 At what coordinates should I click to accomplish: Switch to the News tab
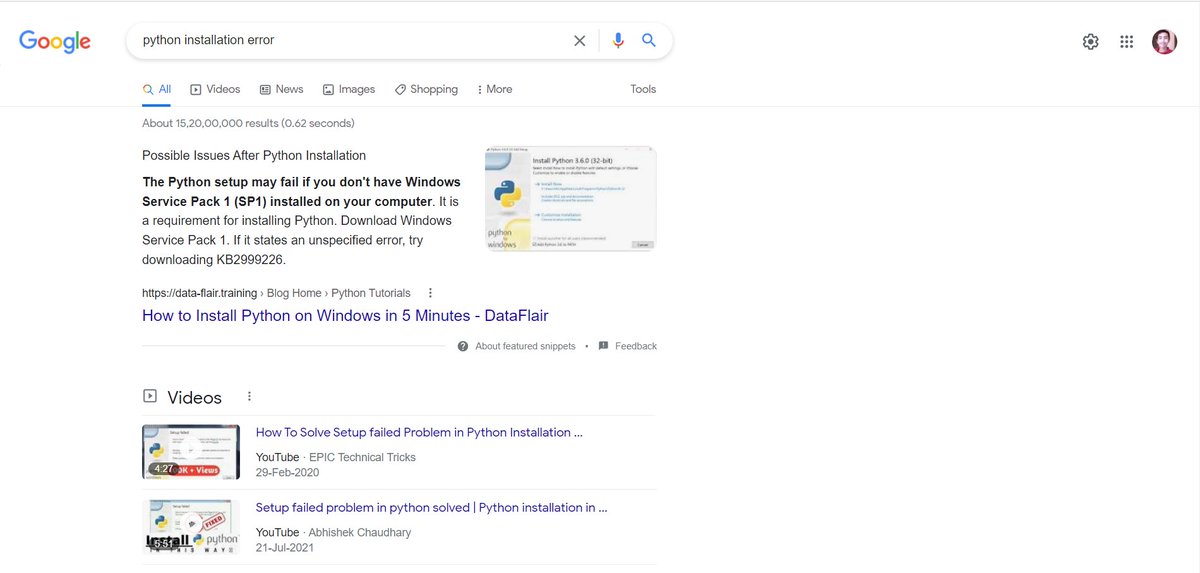[x=281, y=89]
